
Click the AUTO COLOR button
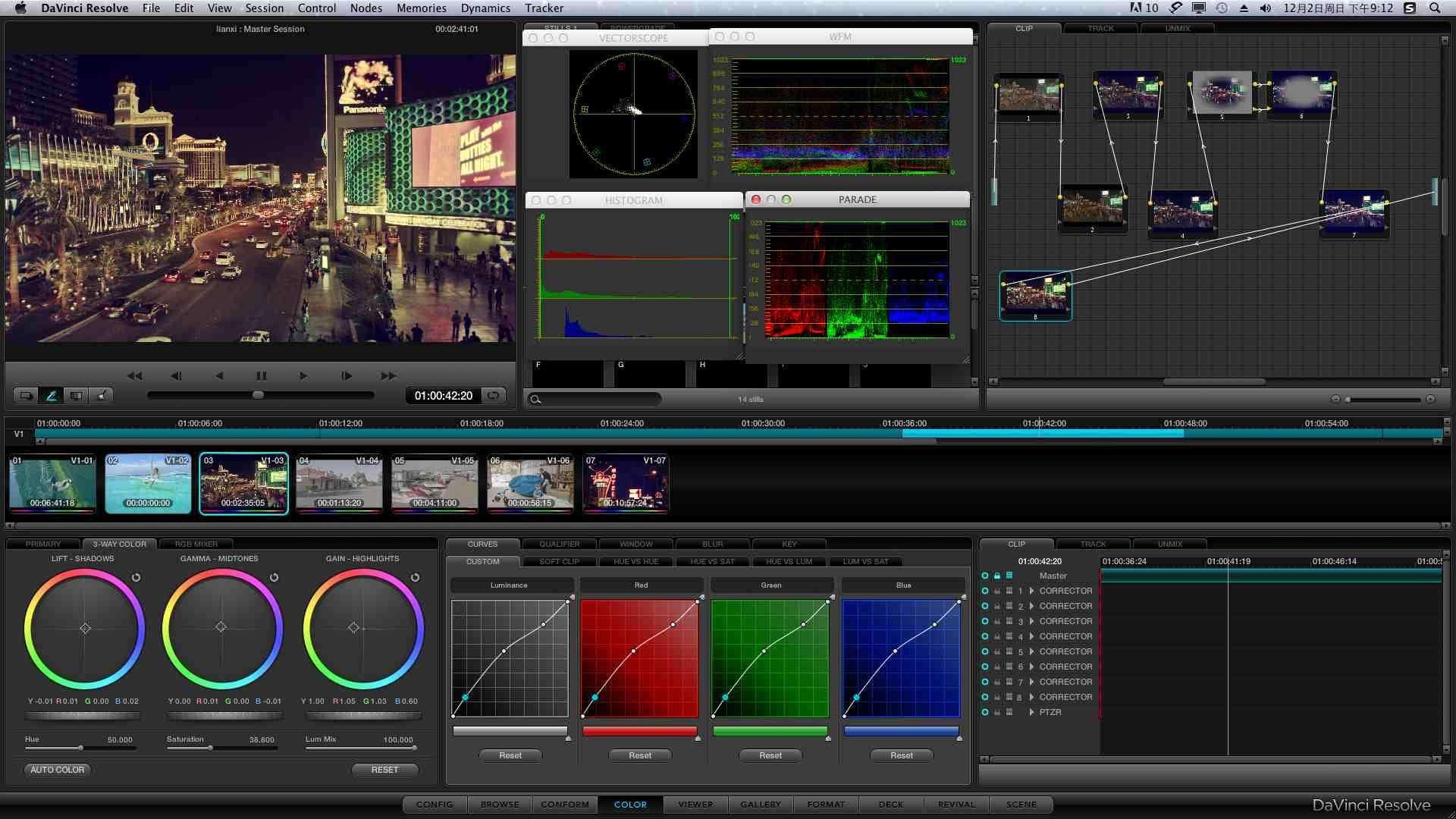[x=58, y=769]
